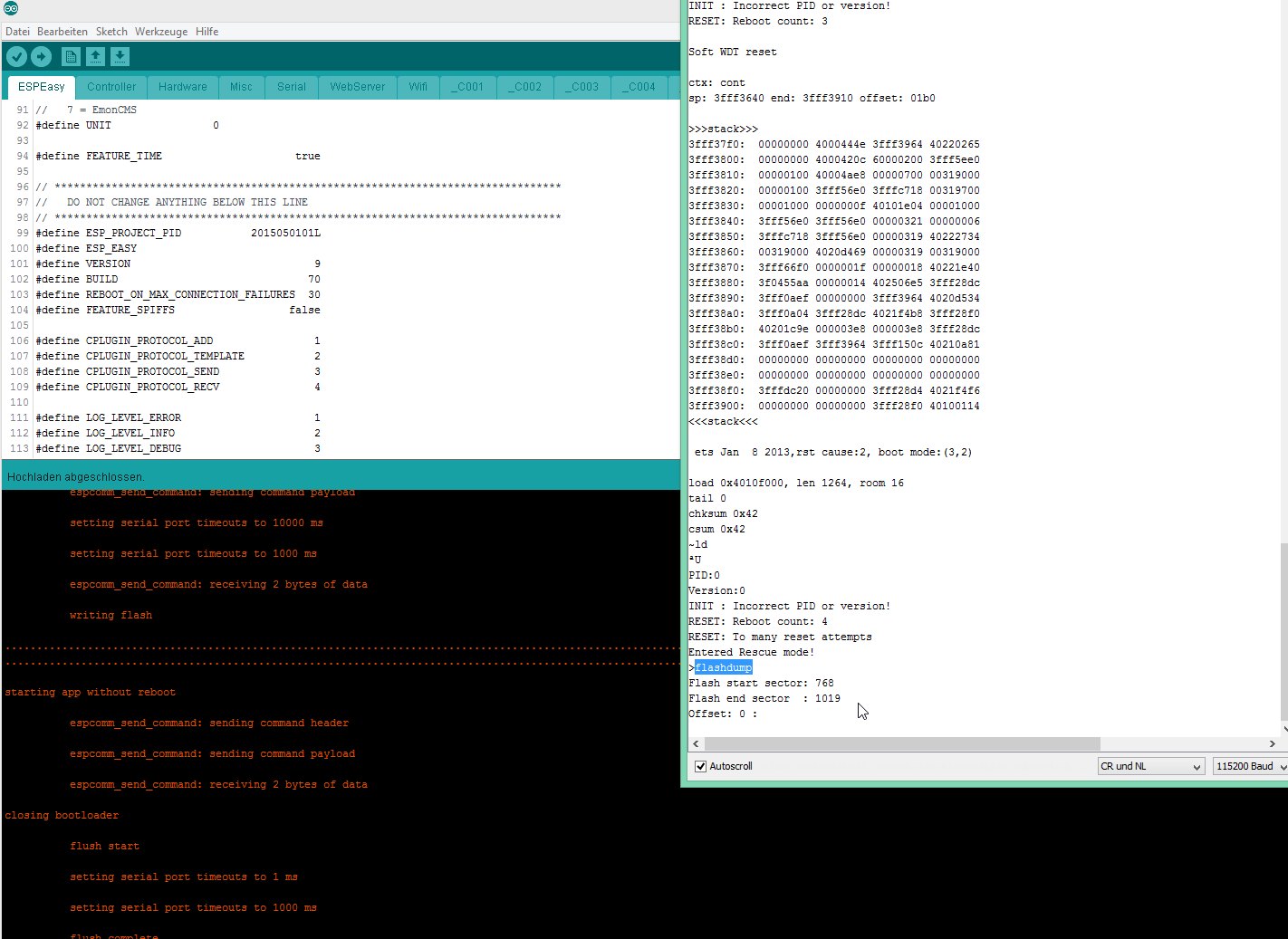This screenshot has width=1288, height=939.
Task: Switch to the Misc tab
Action: coord(241,87)
